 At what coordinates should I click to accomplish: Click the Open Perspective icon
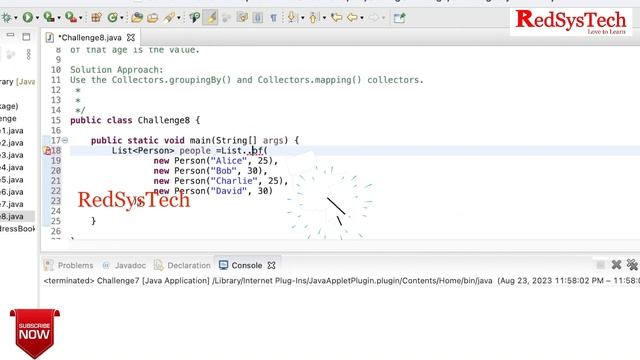click(x=400, y=18)
